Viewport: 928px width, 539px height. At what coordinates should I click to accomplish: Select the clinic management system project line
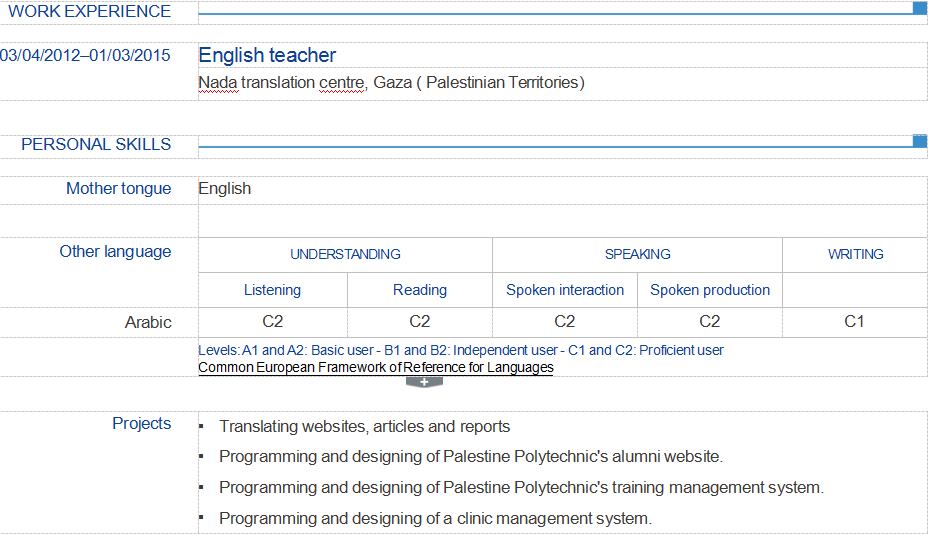[435, 518]
